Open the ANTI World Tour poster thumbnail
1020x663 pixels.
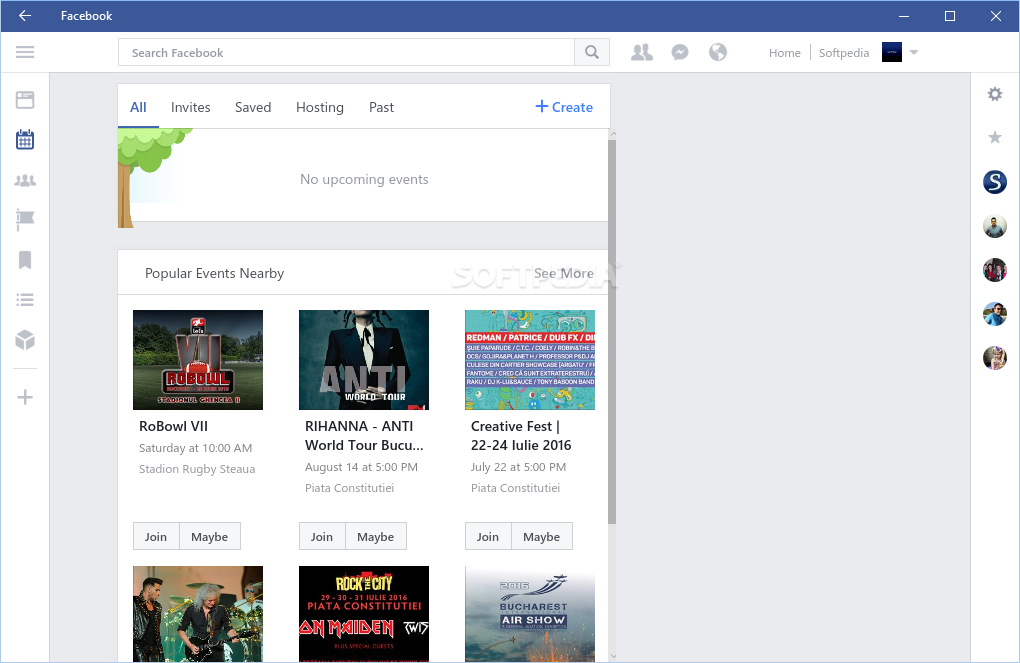coord(364,360)
